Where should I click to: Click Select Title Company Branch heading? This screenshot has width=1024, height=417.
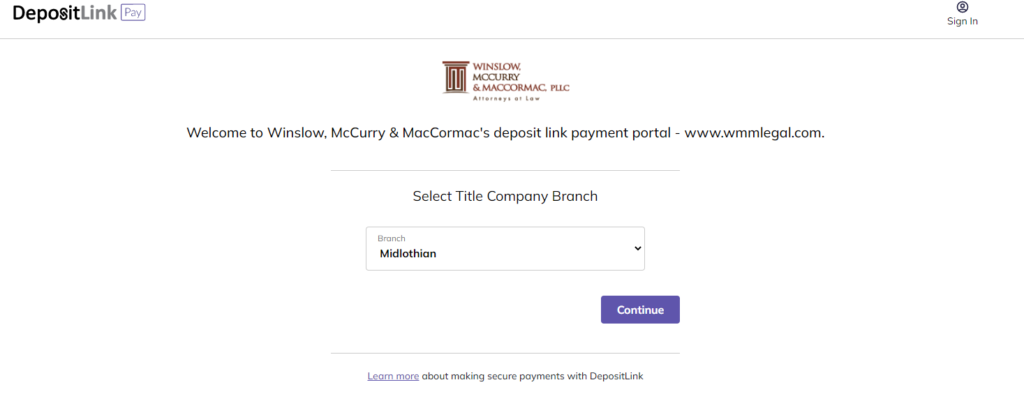(505, 196)
